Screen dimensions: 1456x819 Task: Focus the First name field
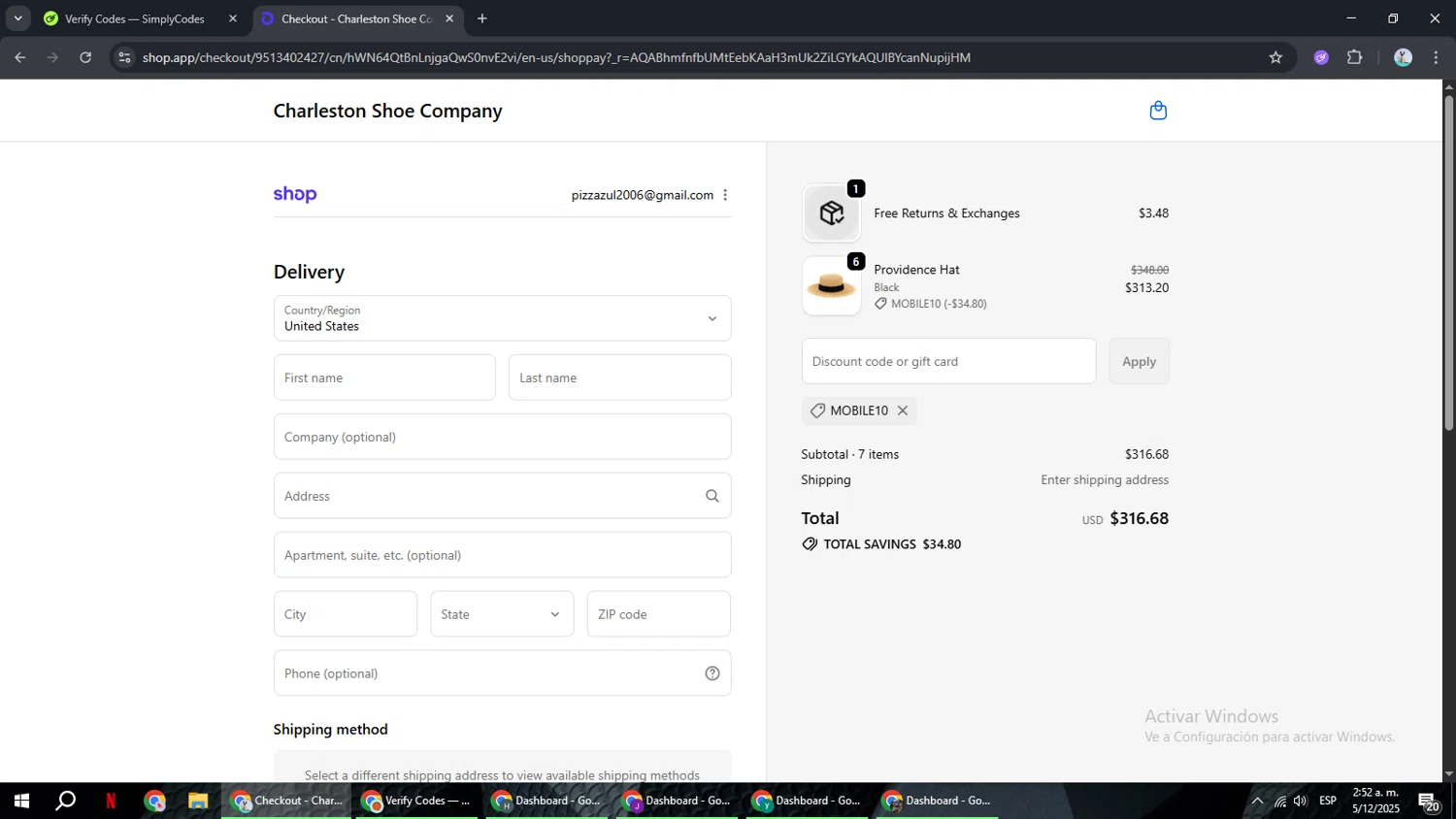click(384, 377)
